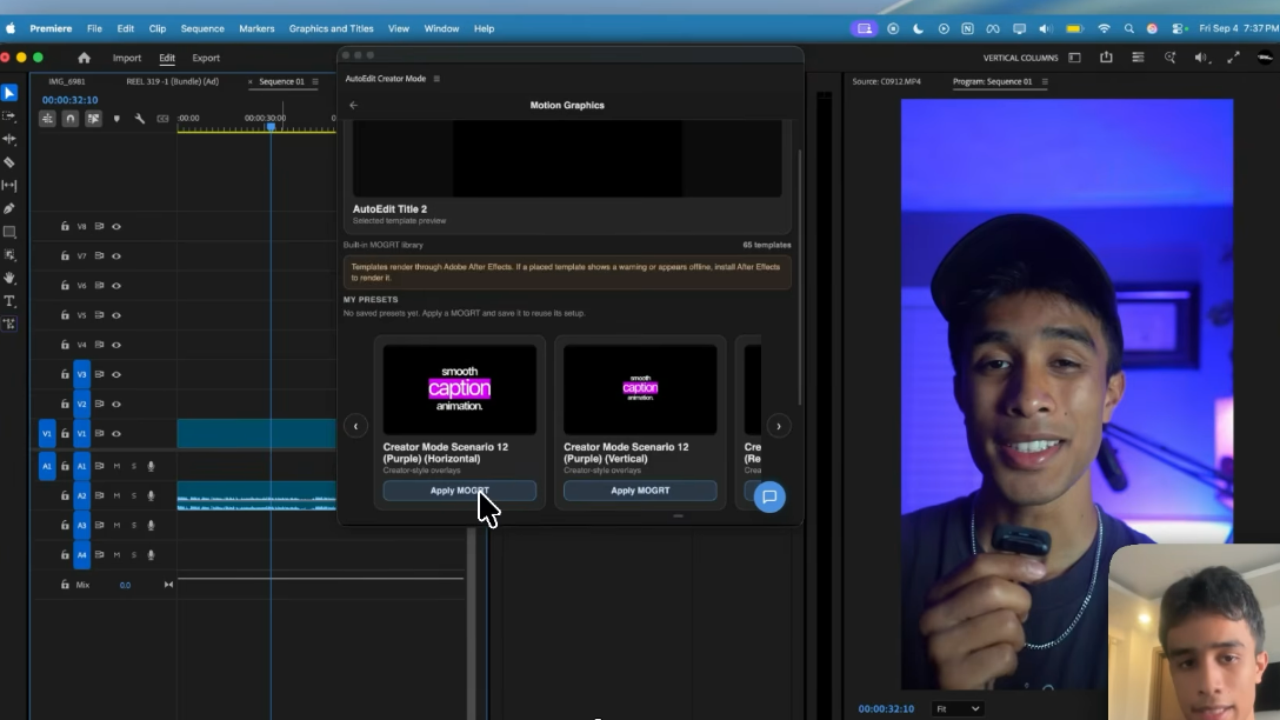Select the Razor tool
The height and width of the screenshot is (720, 1280).
click(x=9, y=162)
